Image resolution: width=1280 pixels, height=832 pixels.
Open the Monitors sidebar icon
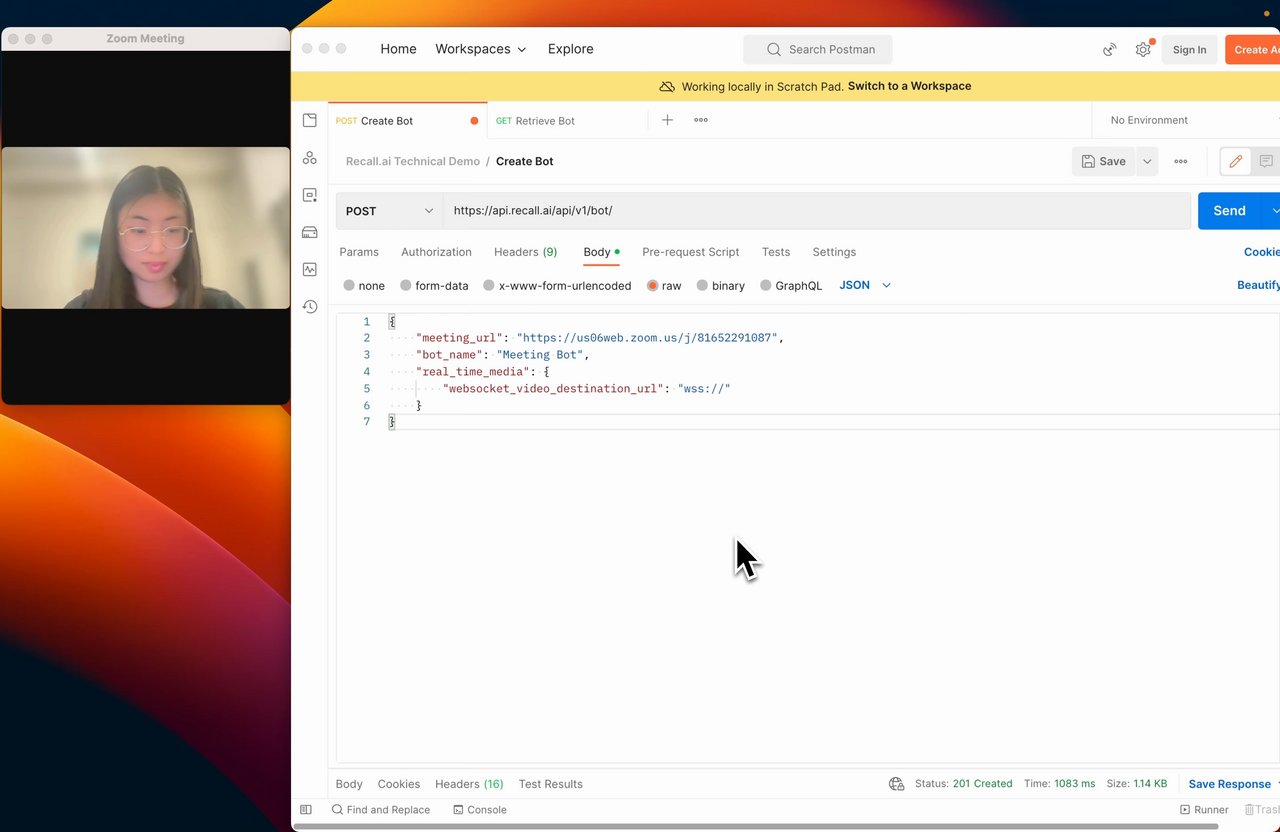pos(310,269)
